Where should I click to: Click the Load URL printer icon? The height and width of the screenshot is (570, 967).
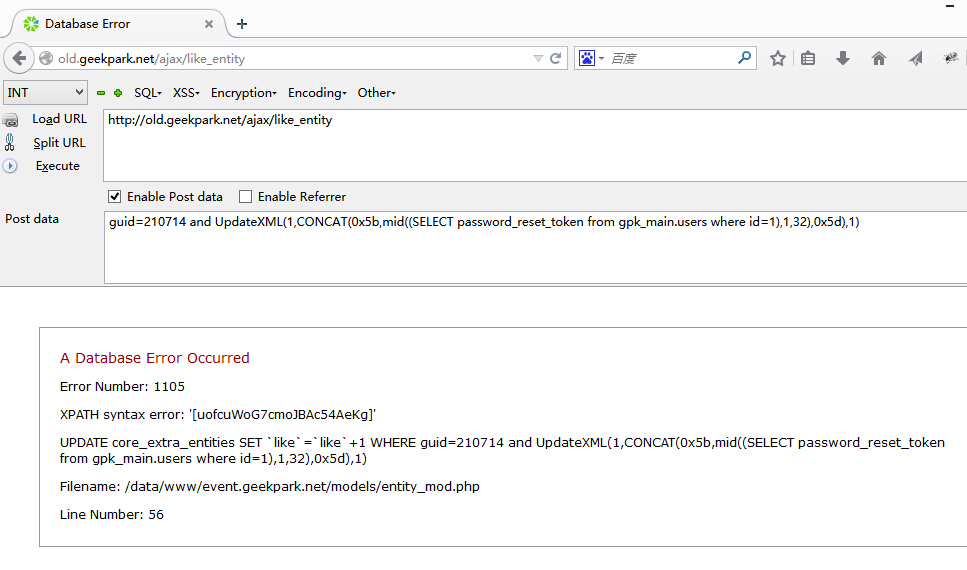point(10,120)
